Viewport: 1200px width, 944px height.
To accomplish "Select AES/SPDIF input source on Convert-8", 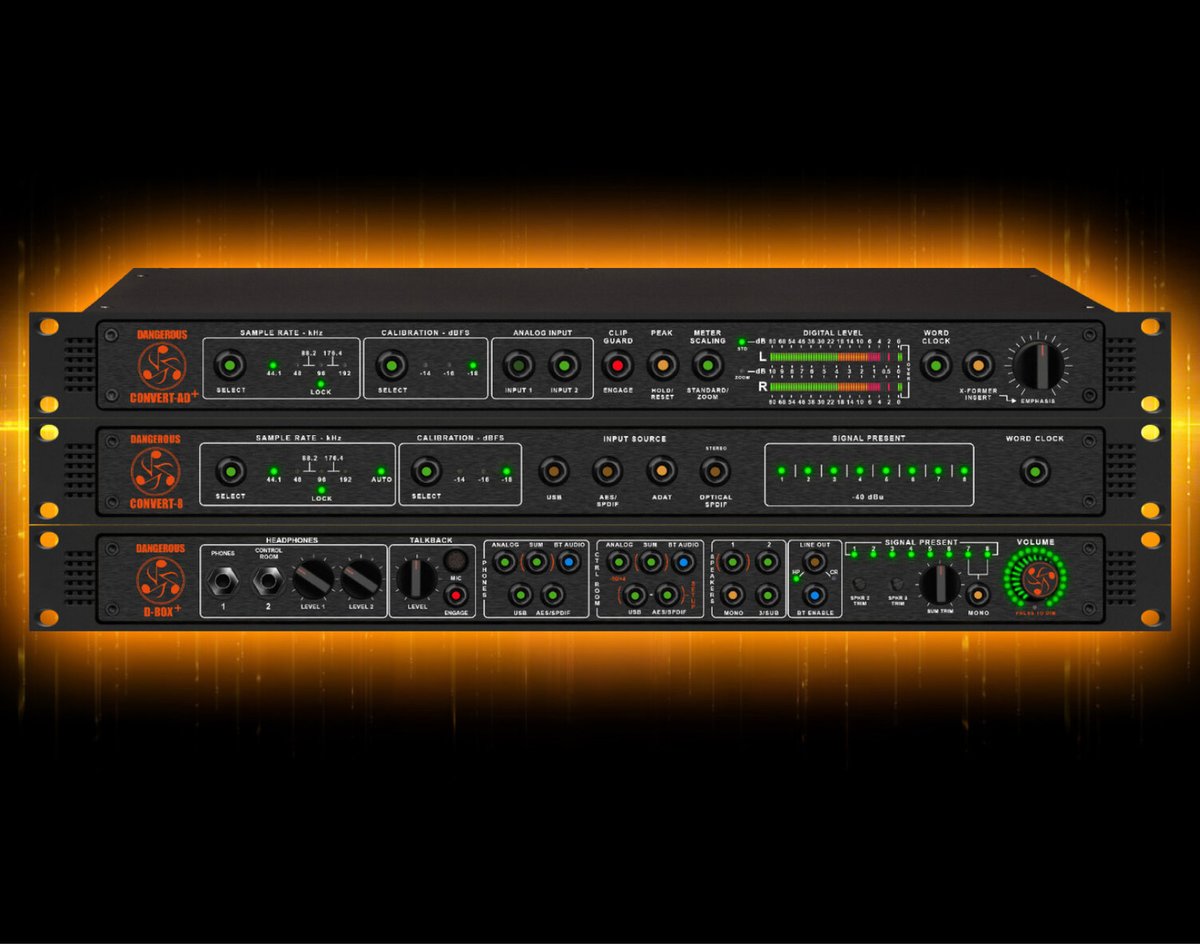I will [x=607, y=470].
